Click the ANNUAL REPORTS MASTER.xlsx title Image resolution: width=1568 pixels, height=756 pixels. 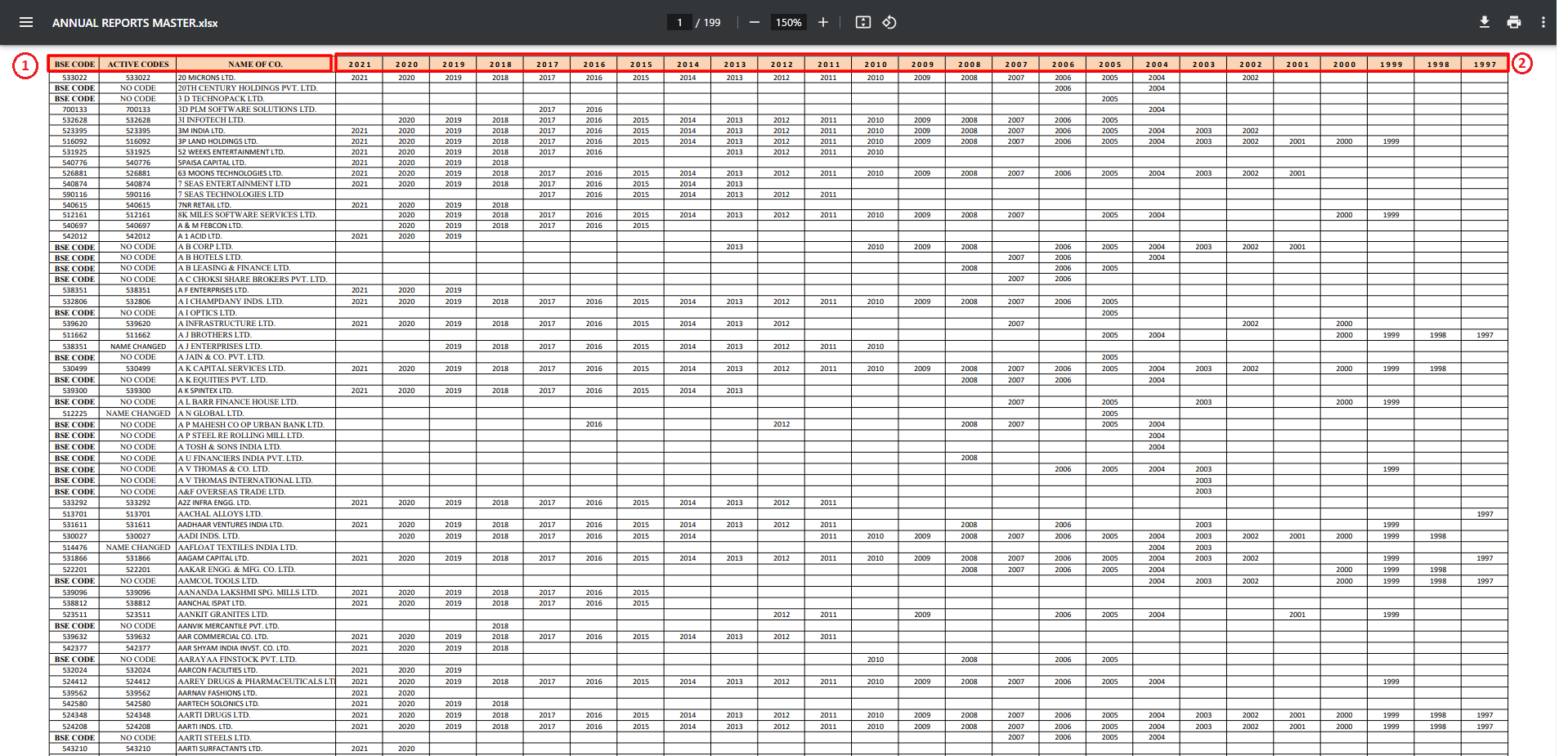[135, 23]
